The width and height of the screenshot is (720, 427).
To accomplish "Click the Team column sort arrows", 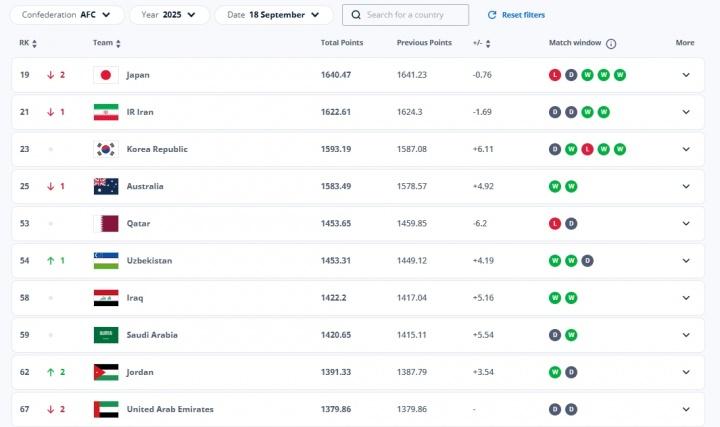I will point(119,44).
